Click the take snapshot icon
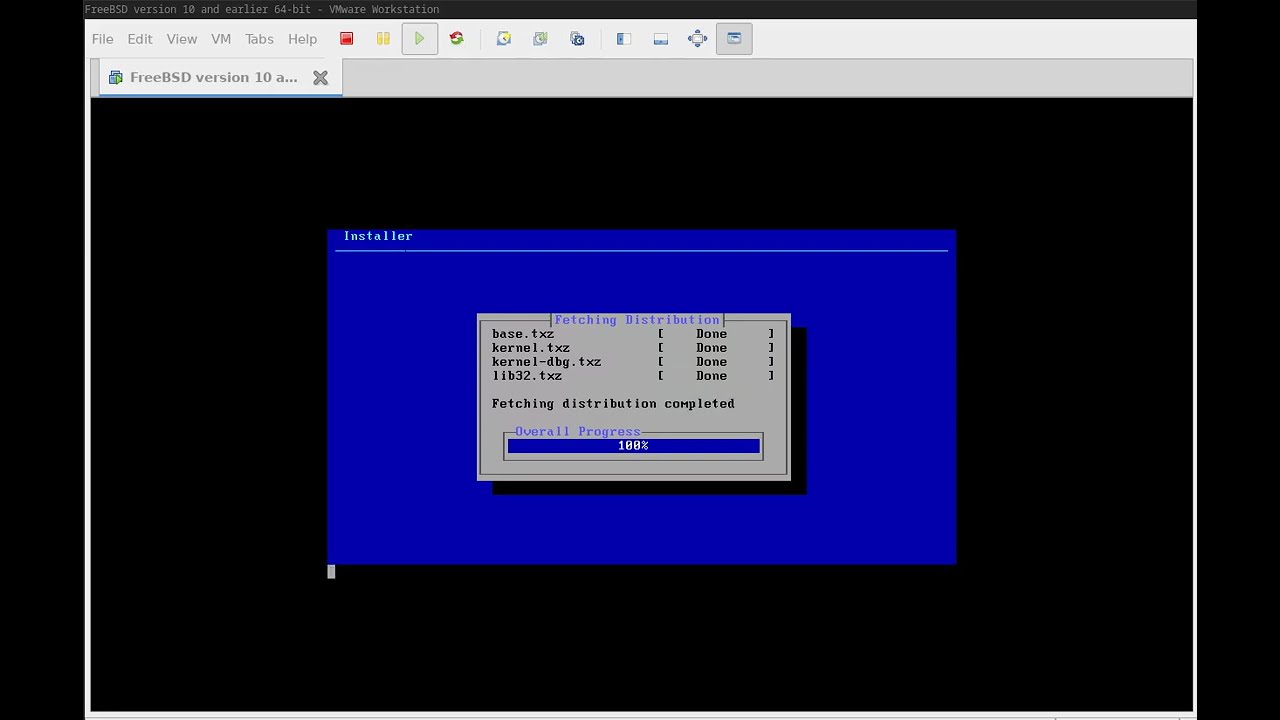The width and height of the screenshot is (1280, 720). (504, 39)
